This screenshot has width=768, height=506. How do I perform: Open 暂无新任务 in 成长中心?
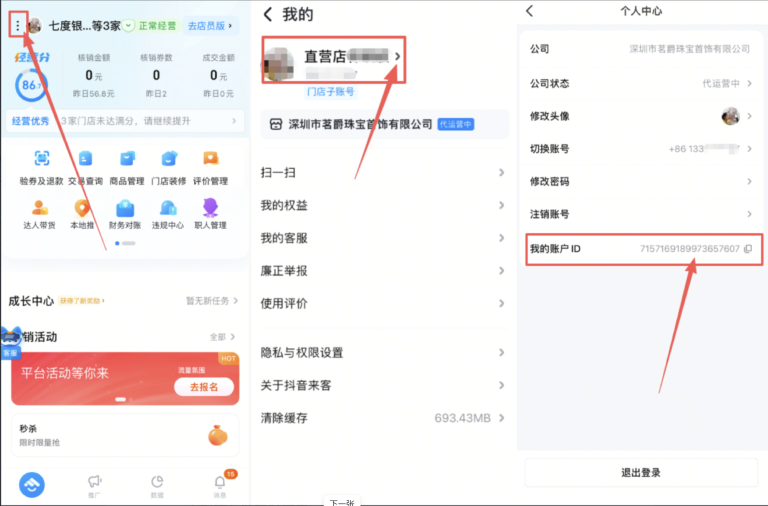coord(212,301)
